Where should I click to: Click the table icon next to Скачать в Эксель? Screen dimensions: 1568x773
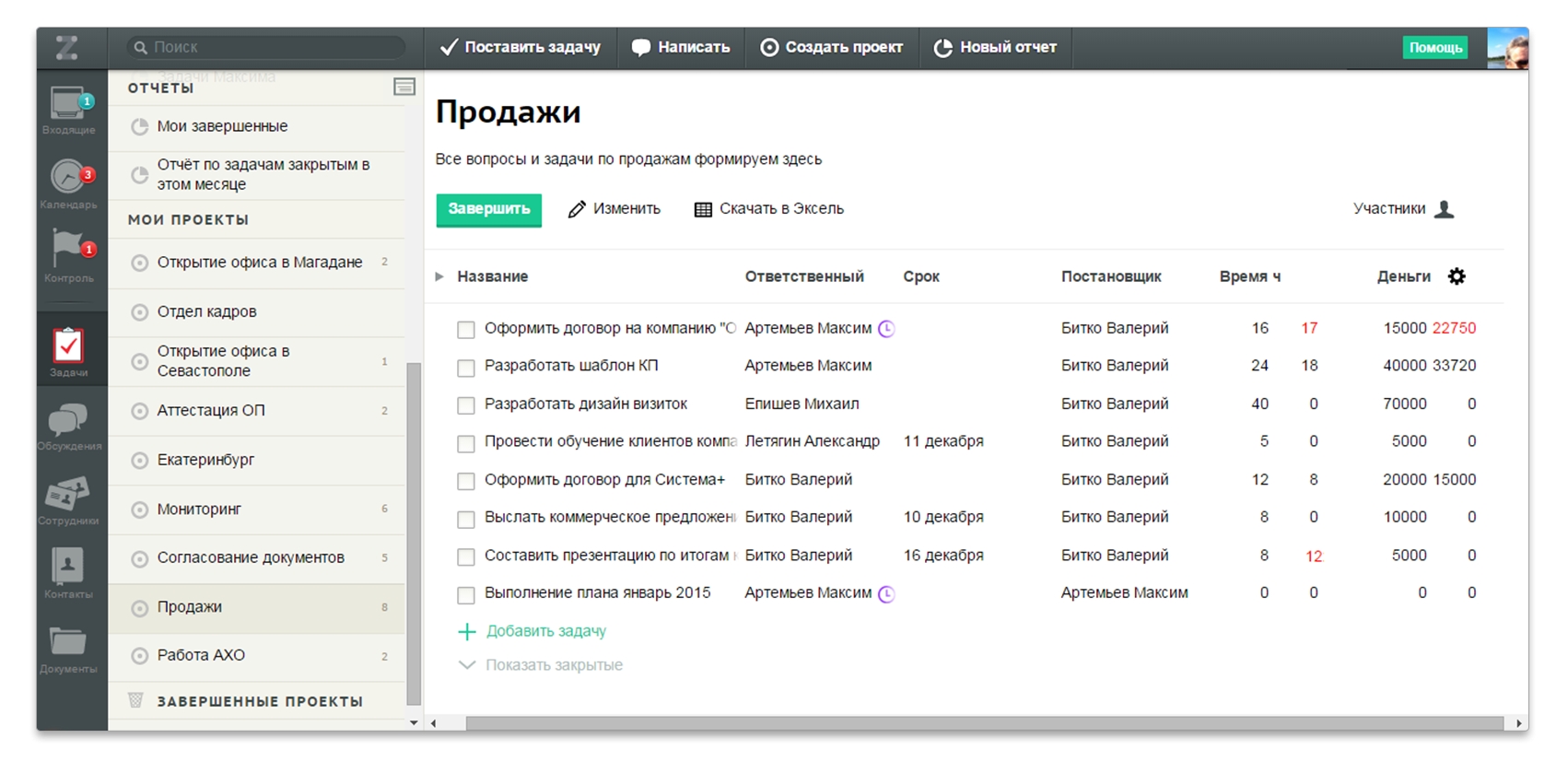703,210
